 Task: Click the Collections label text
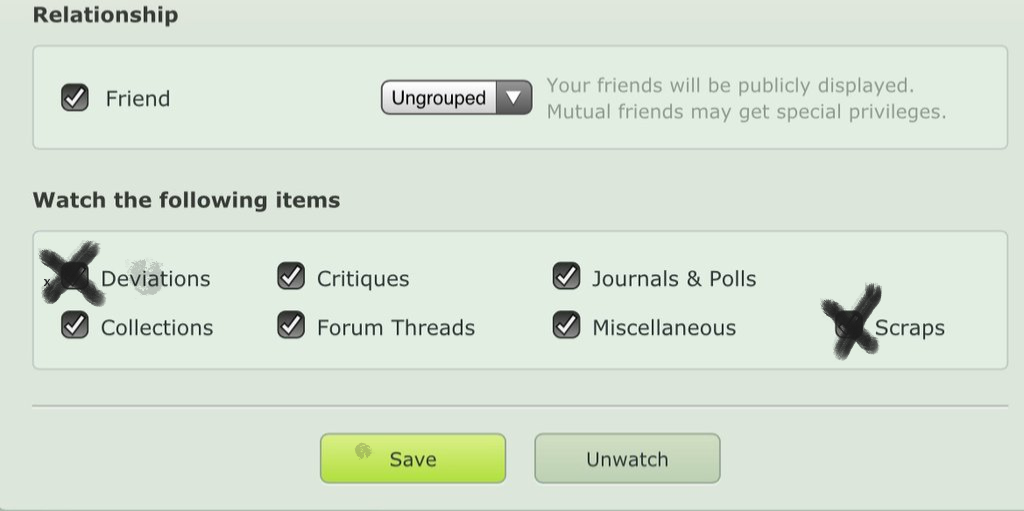[157, 327]
